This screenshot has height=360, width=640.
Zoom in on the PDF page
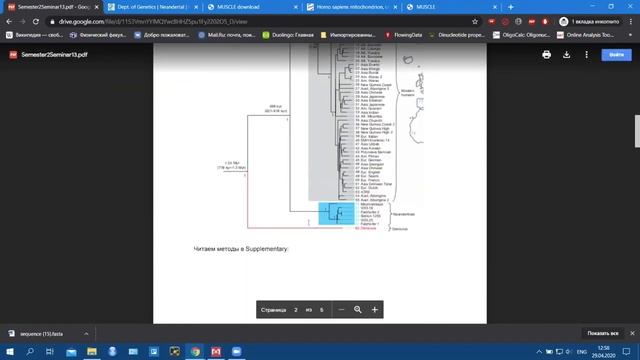[374, 310]
